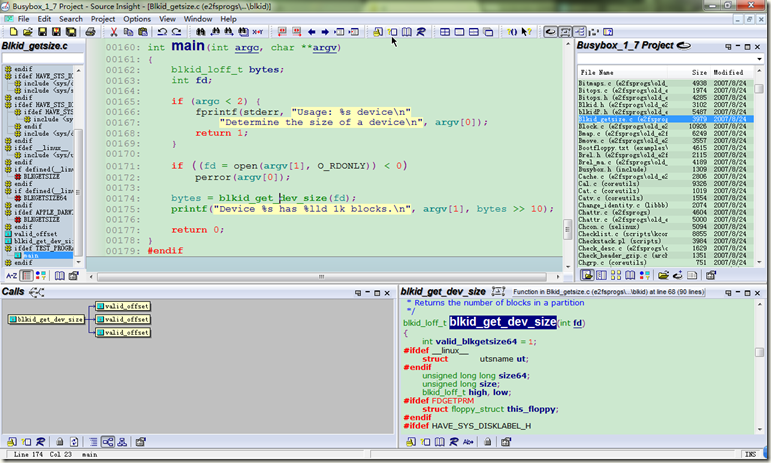
Task: Click the Print icon in main toolbar
Action: click(91, 32)
